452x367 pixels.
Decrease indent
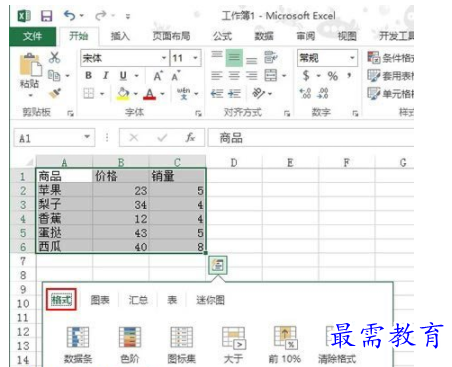(x=217, y=94)
